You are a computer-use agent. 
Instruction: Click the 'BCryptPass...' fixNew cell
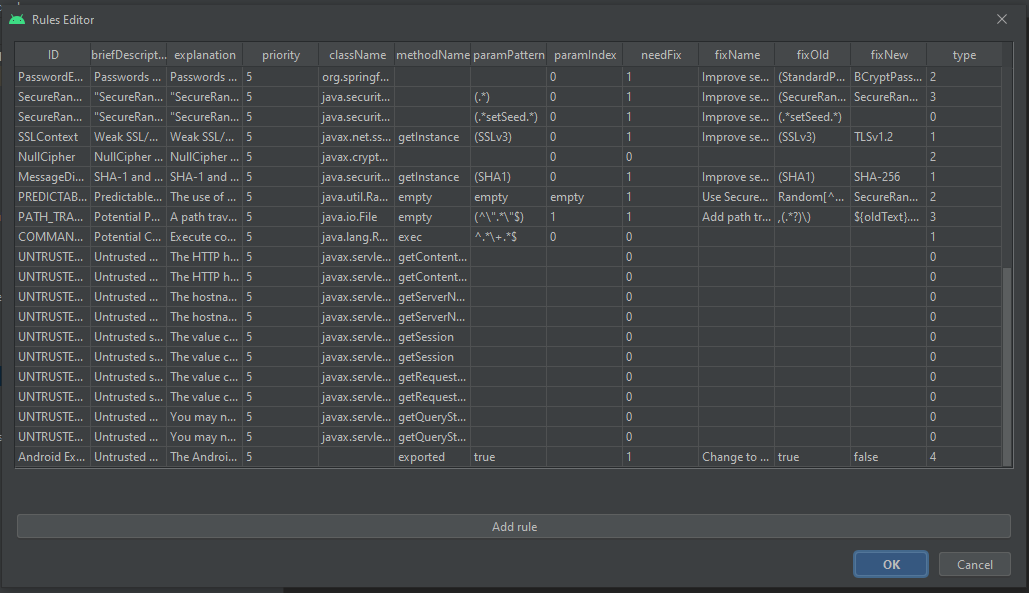889,77
